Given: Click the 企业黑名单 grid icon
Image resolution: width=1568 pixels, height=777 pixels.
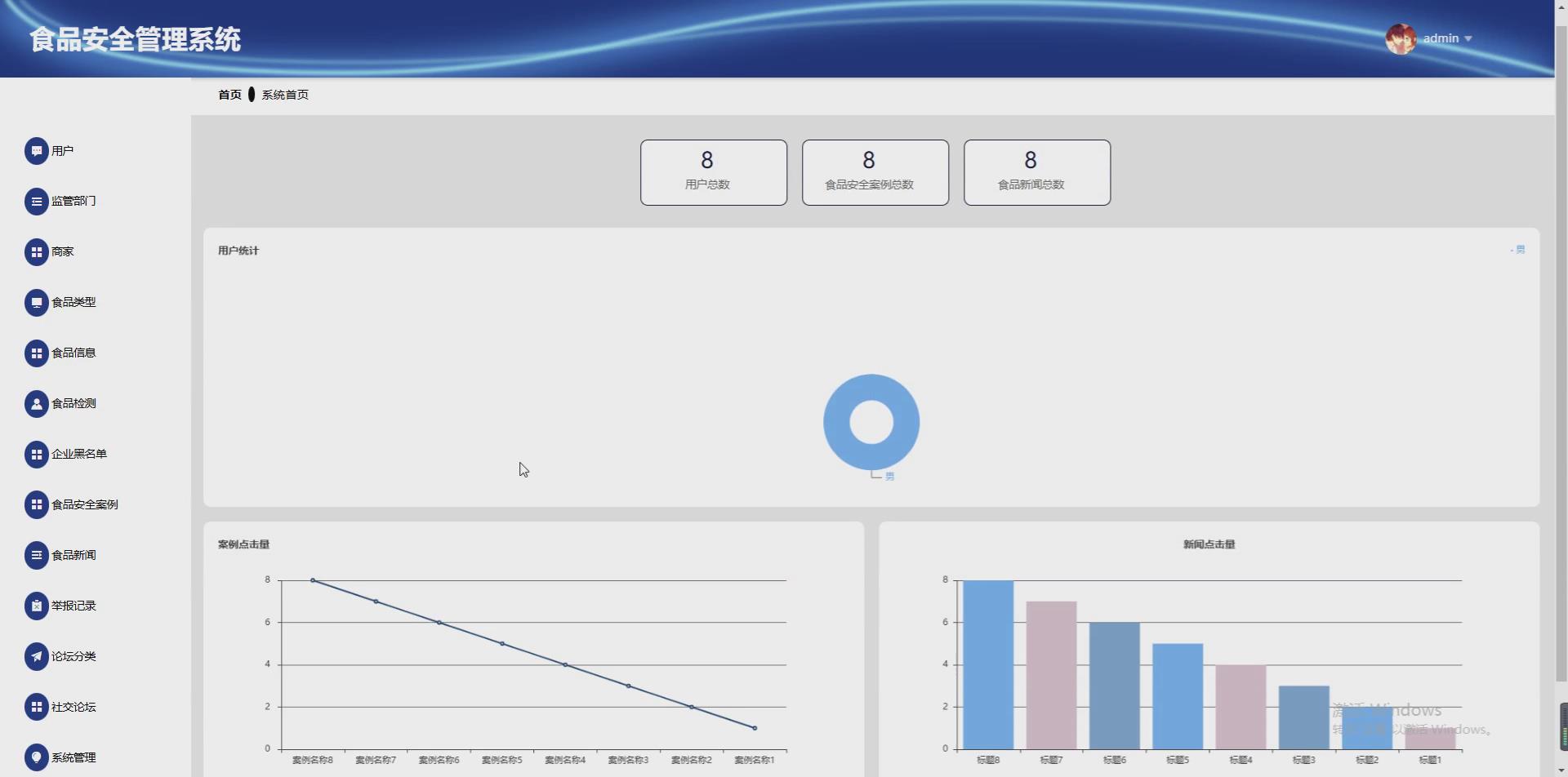Looking at the screenshot, I should (36, 455).
